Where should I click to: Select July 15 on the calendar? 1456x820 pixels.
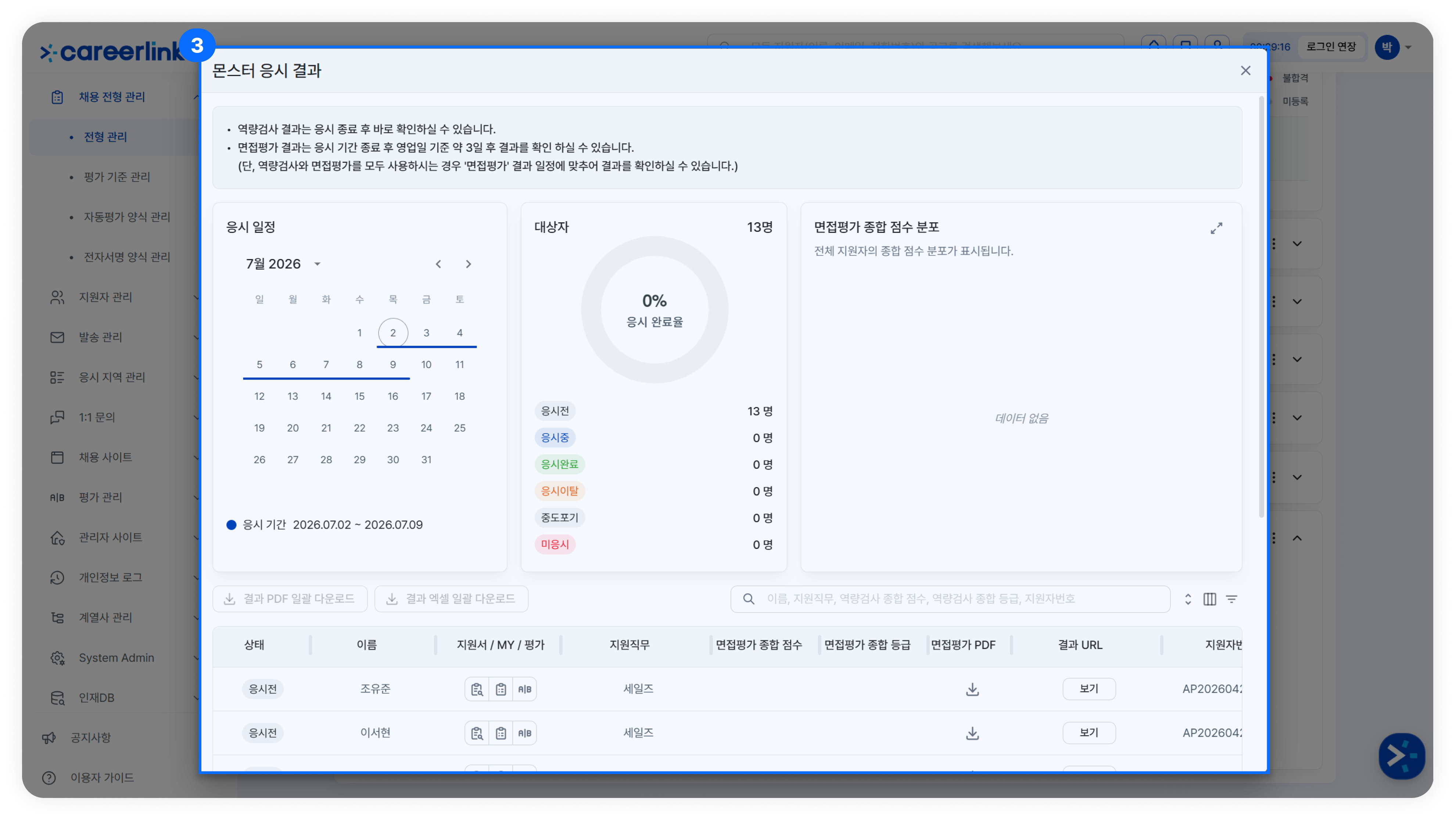pos(359,396)
